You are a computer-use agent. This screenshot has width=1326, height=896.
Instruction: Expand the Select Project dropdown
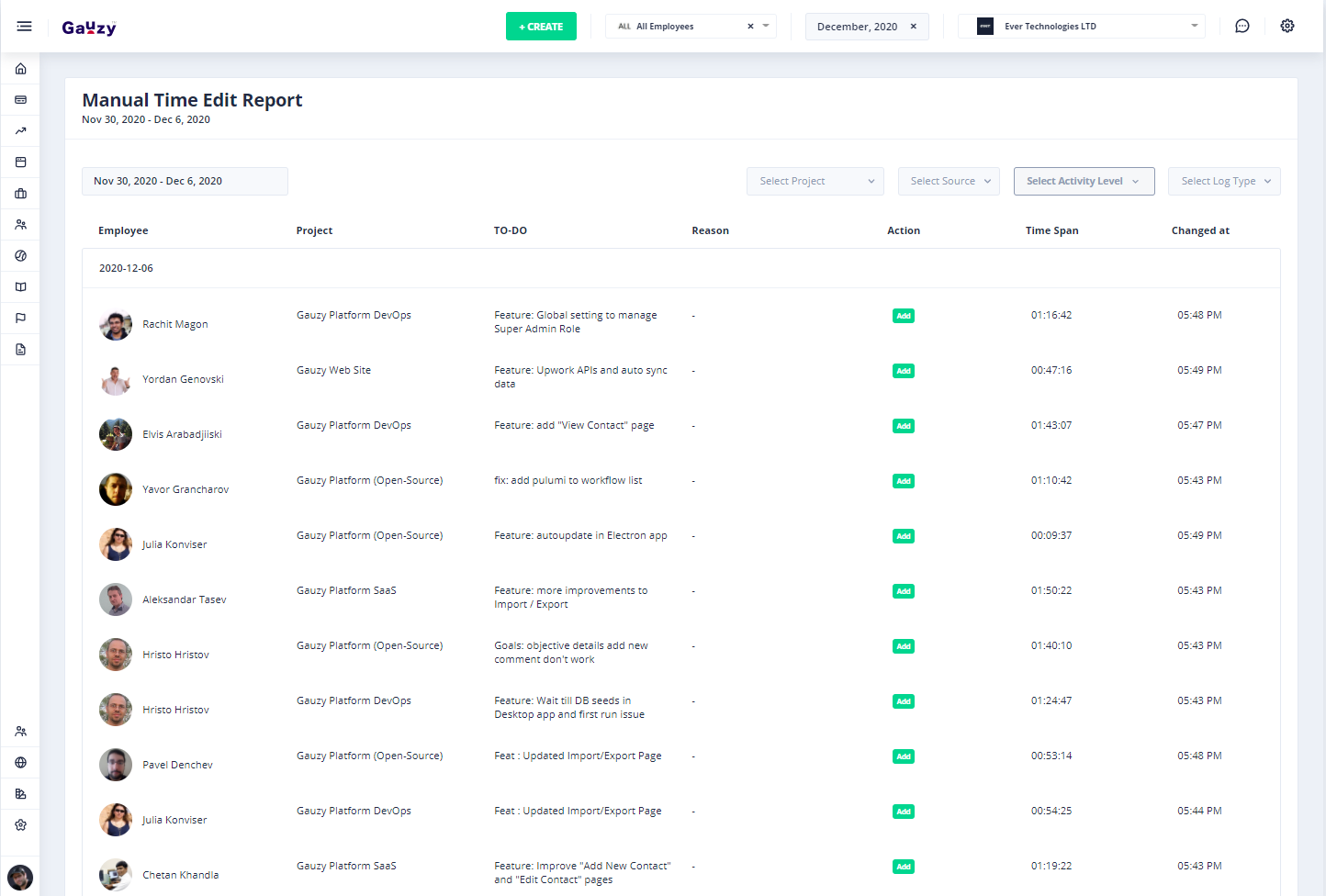click(x=815, y=182)
